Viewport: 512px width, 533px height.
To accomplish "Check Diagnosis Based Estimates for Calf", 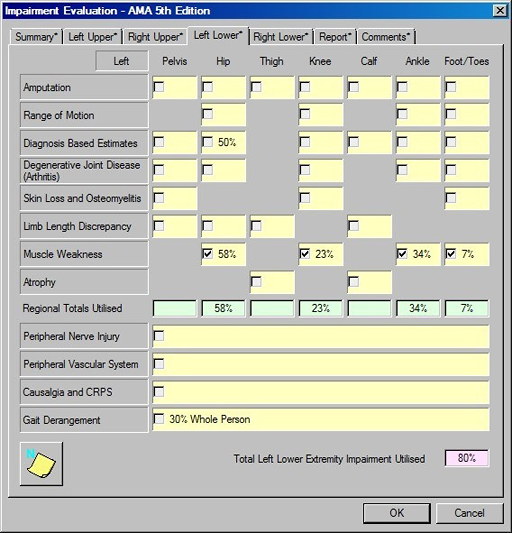I will click(354, 142).
